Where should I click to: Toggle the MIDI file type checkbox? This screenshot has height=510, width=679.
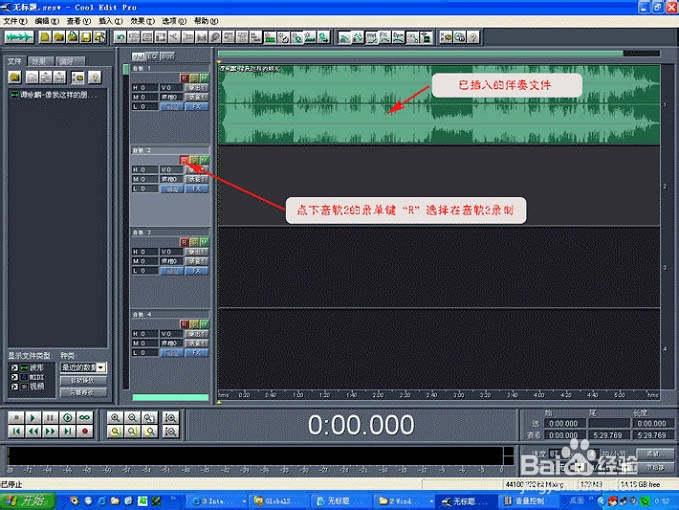click(14, 377)
